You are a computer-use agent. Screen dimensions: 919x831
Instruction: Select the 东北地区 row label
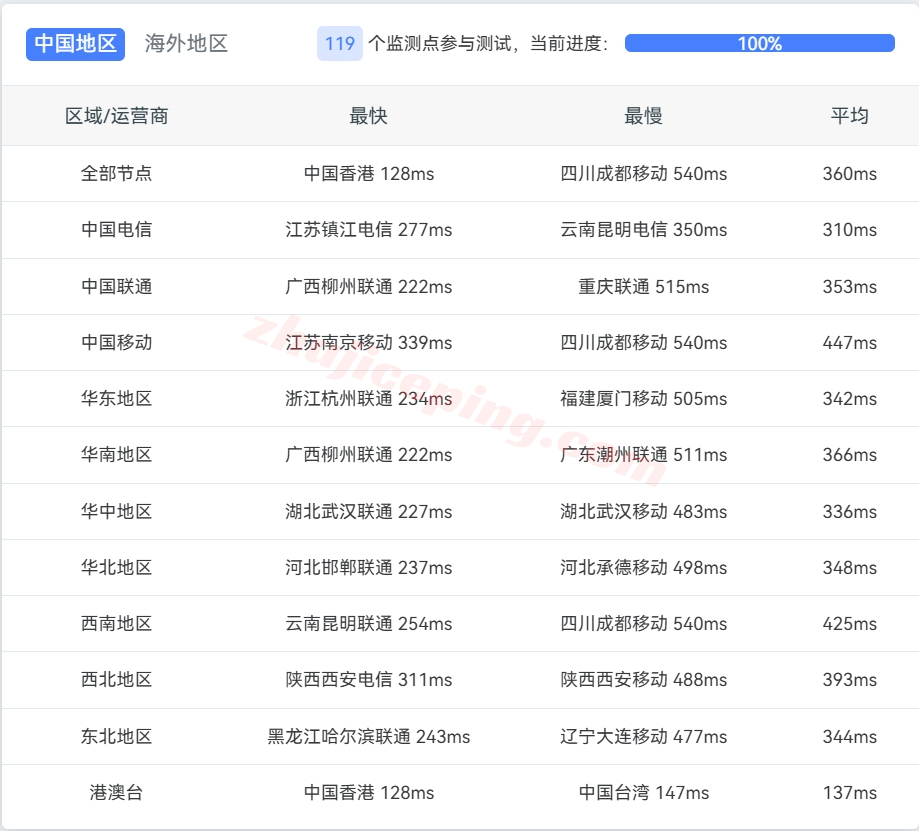[117, 737]
